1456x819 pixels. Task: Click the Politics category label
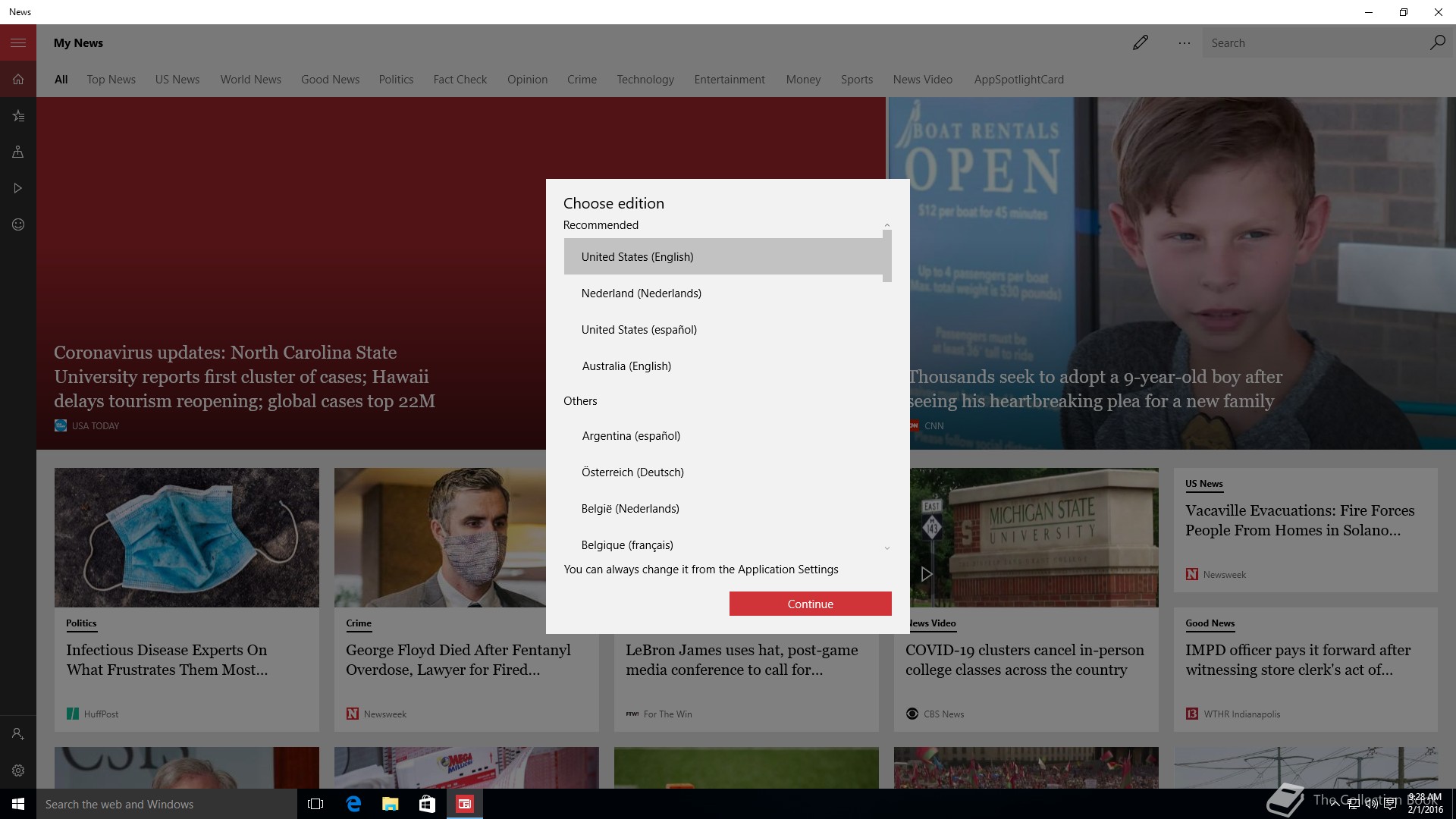pyautogui.click(x=81, y=623)
